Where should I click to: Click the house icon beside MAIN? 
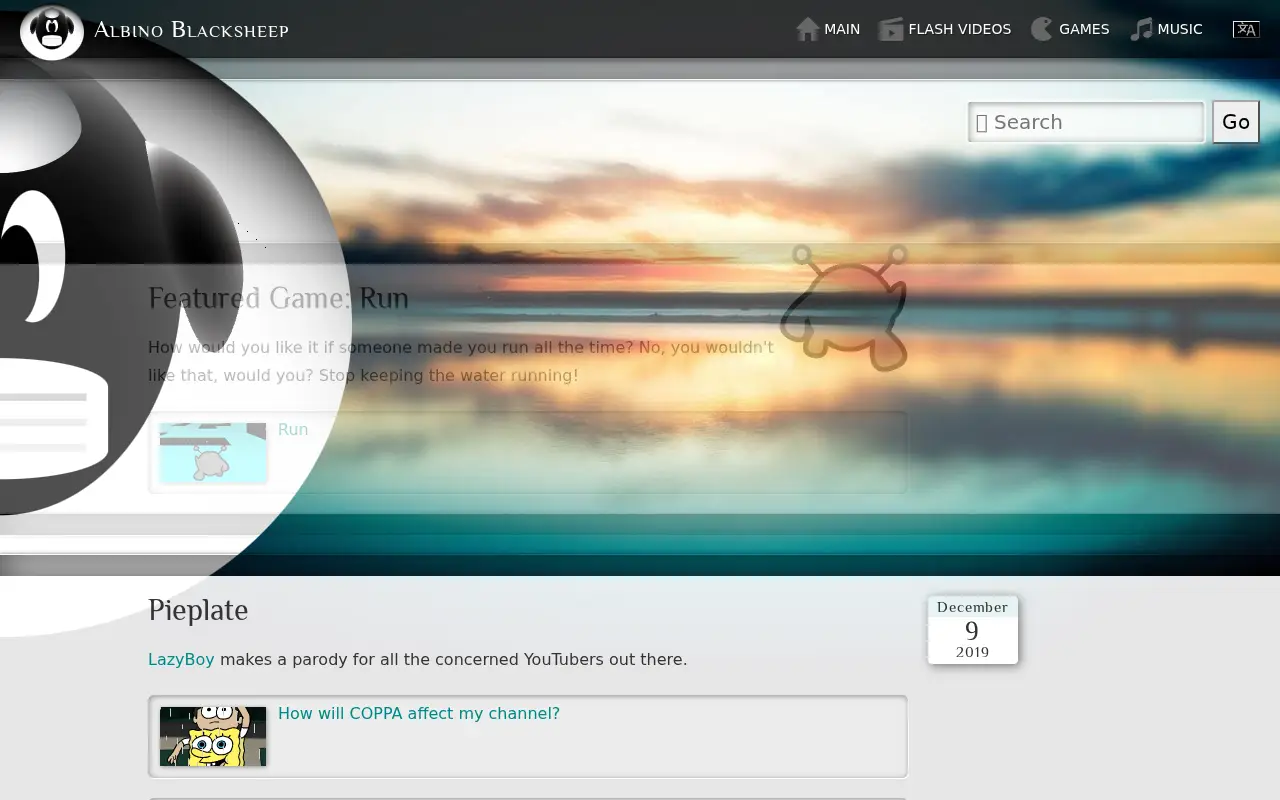tap(808, 29)
